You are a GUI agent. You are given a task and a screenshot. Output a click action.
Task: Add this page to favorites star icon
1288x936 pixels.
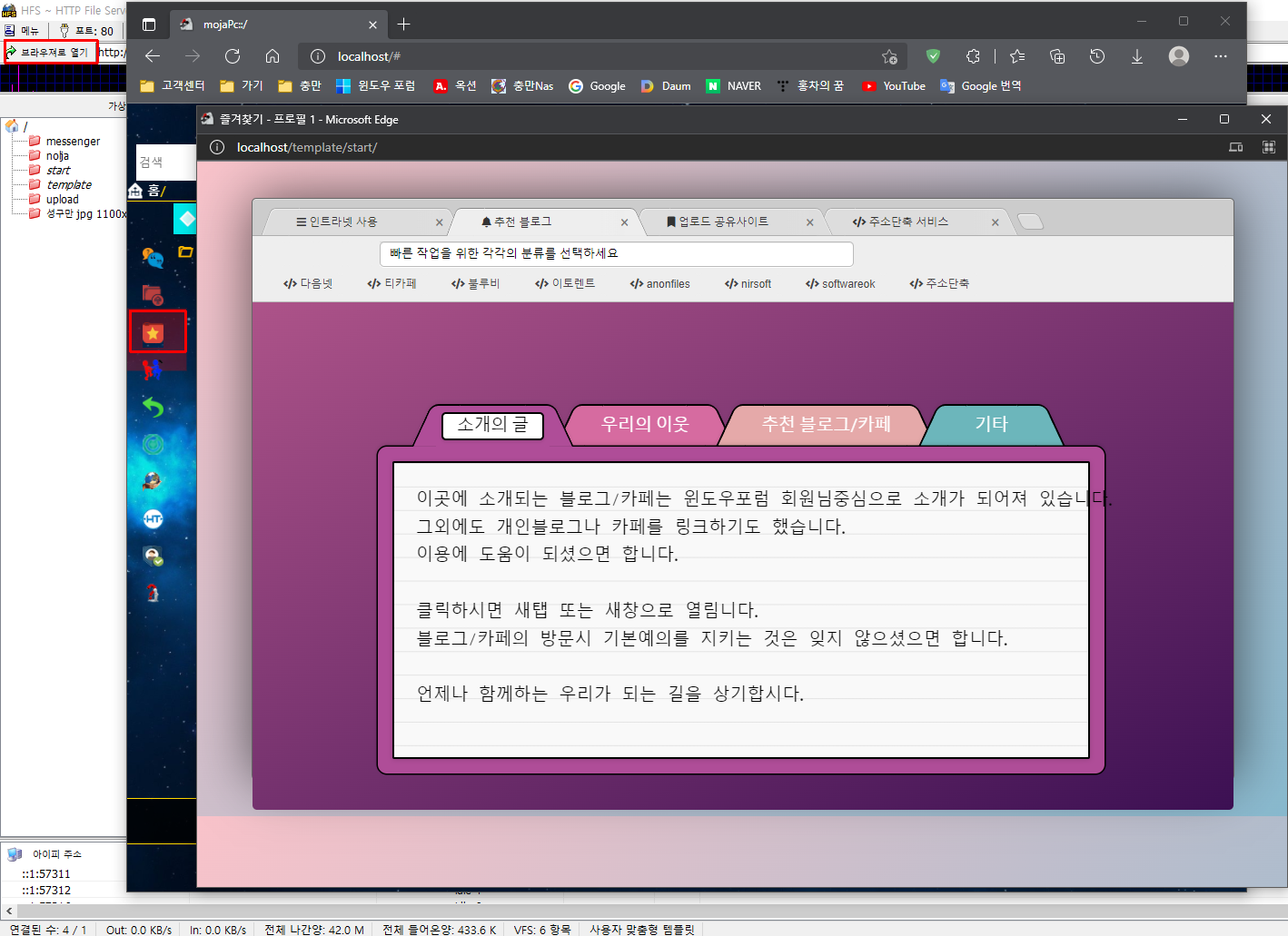[889, 56]
